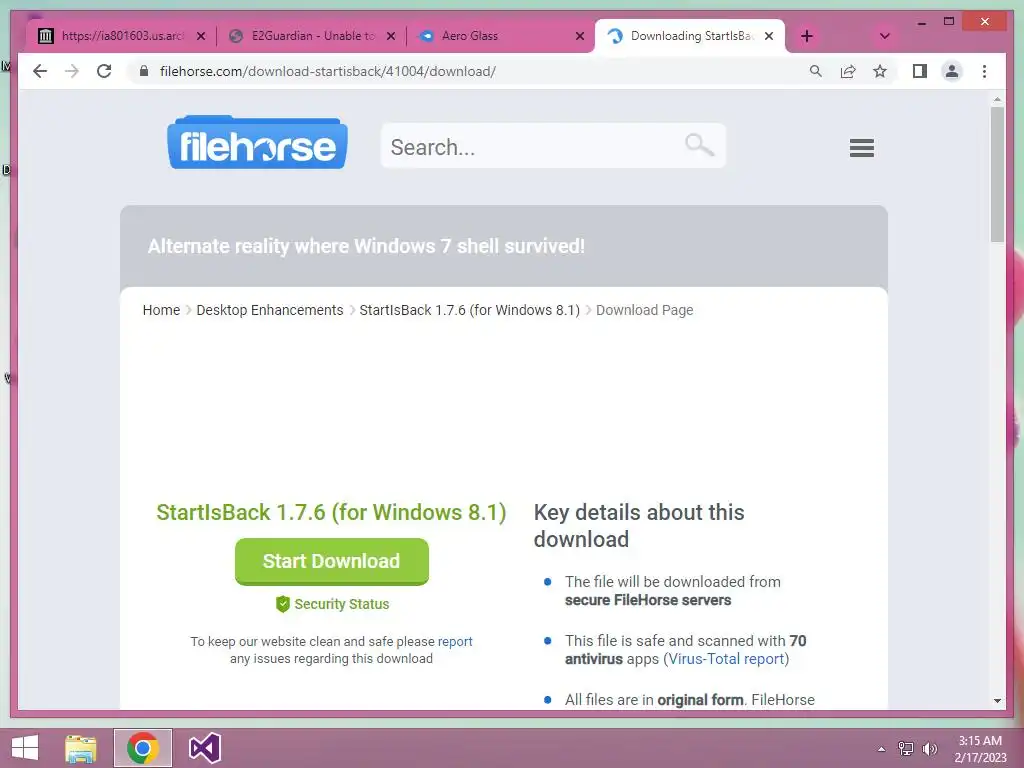The height and width of the screenshot is (768, 1024).
Task: Open the volume tray icon
Action: tap(930, 749)
